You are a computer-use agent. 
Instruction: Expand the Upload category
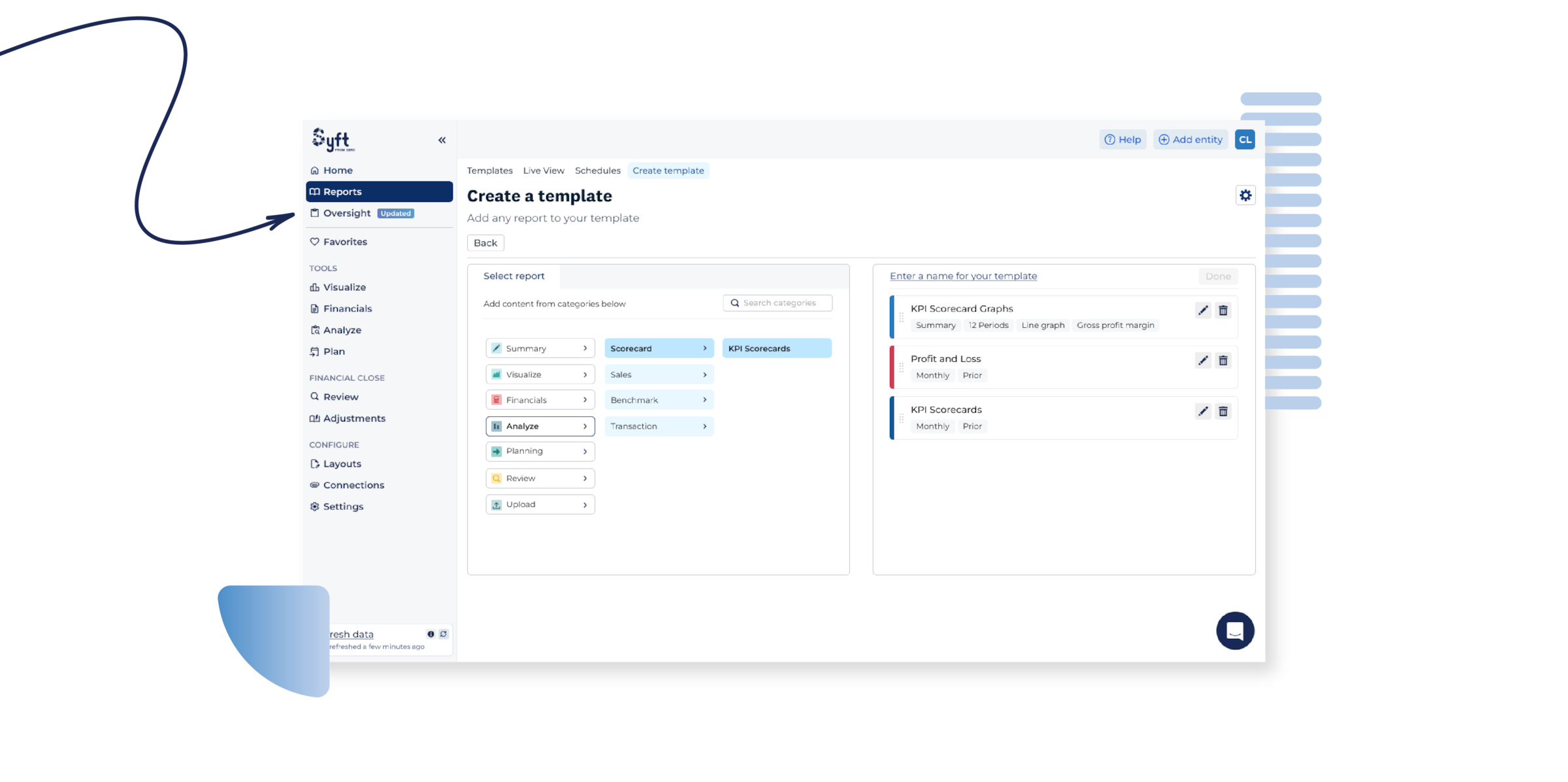(540, 504)
